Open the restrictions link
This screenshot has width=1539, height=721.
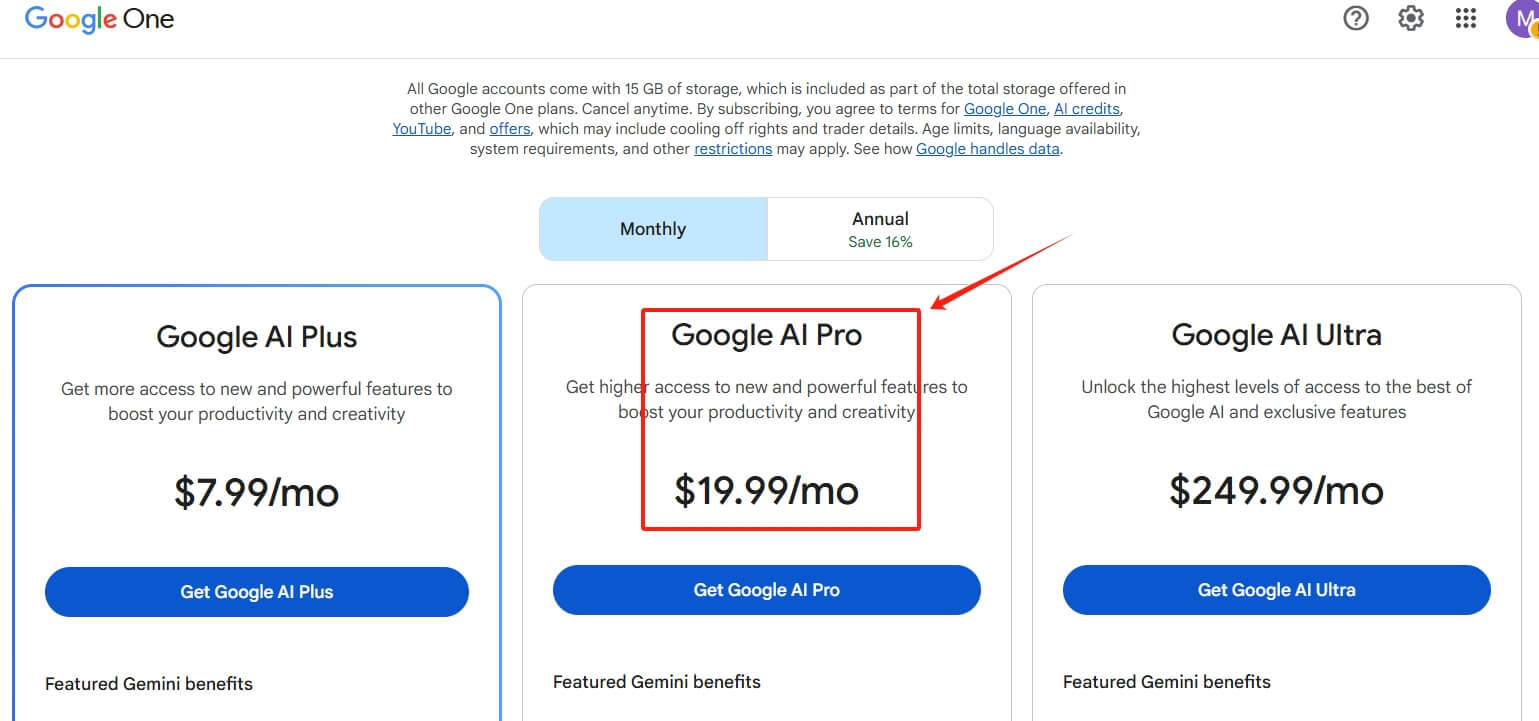(x=733, y=148)
